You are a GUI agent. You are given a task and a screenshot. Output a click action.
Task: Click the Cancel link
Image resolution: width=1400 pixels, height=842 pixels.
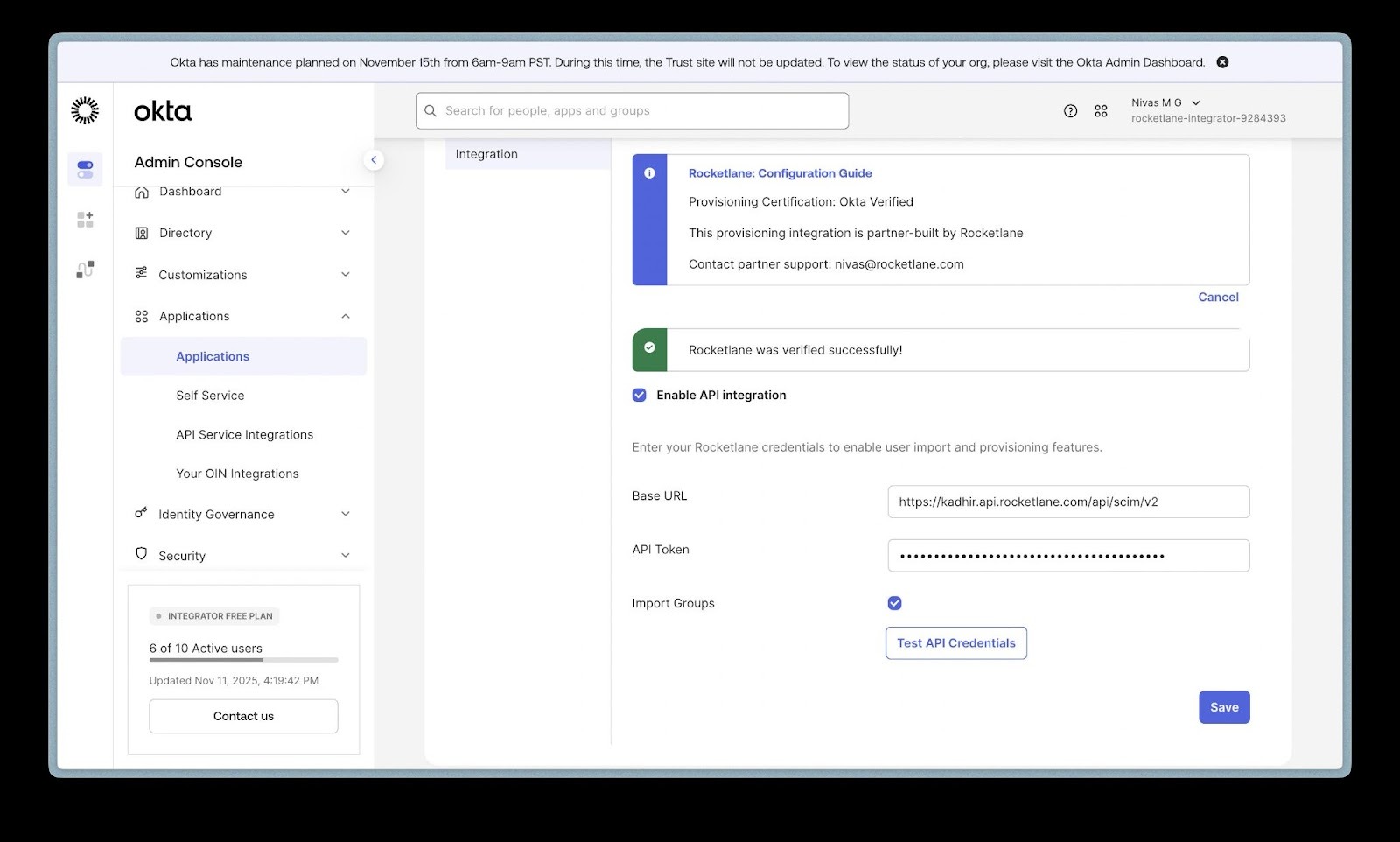[x=1218, y=298]
